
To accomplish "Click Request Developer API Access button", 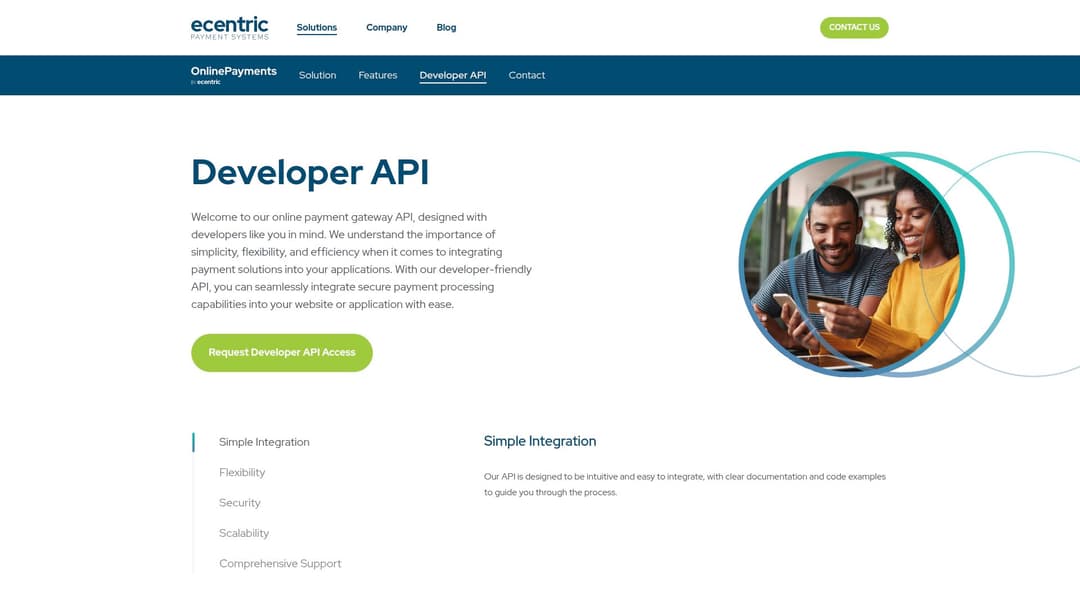I will tap(281, 353).
